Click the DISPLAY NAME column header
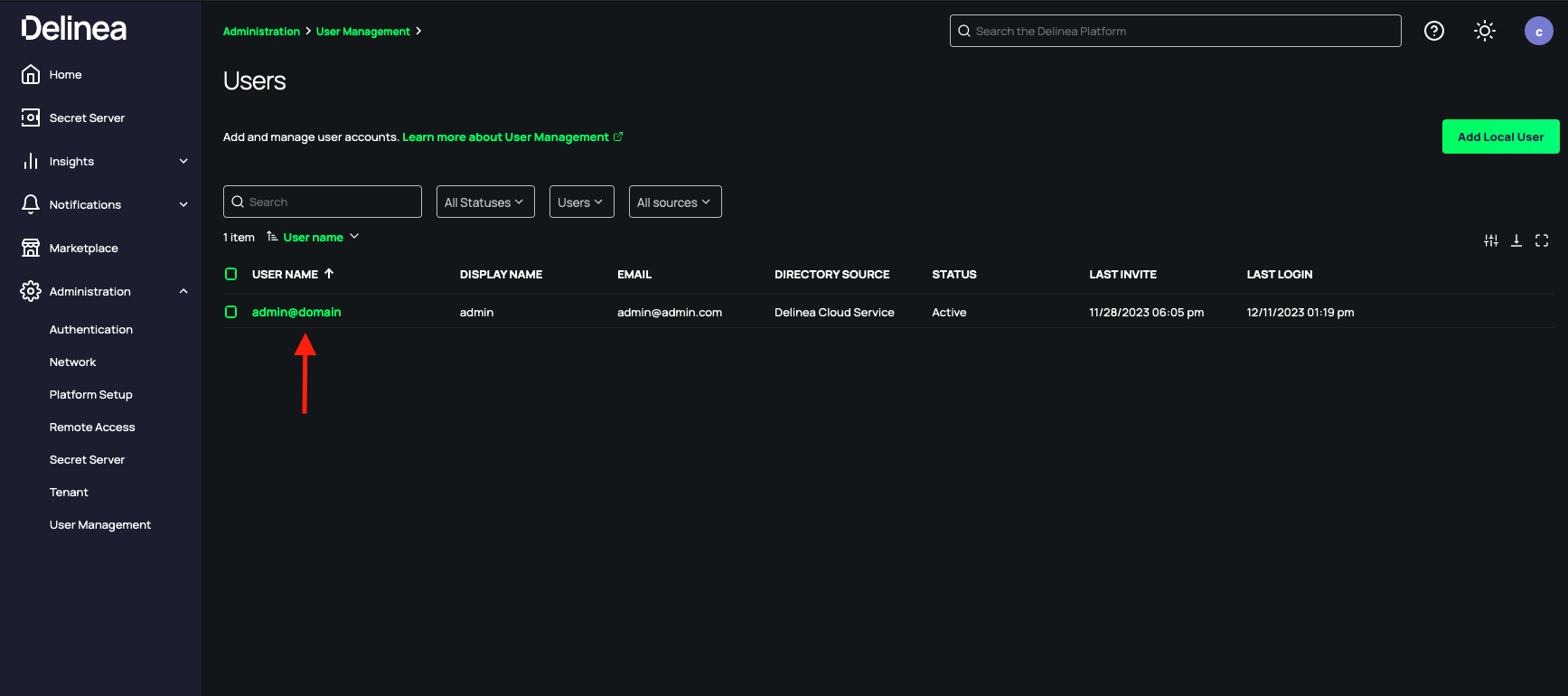Image resolution: width=1568 pixels, height=696 pixels. (501, 274)
